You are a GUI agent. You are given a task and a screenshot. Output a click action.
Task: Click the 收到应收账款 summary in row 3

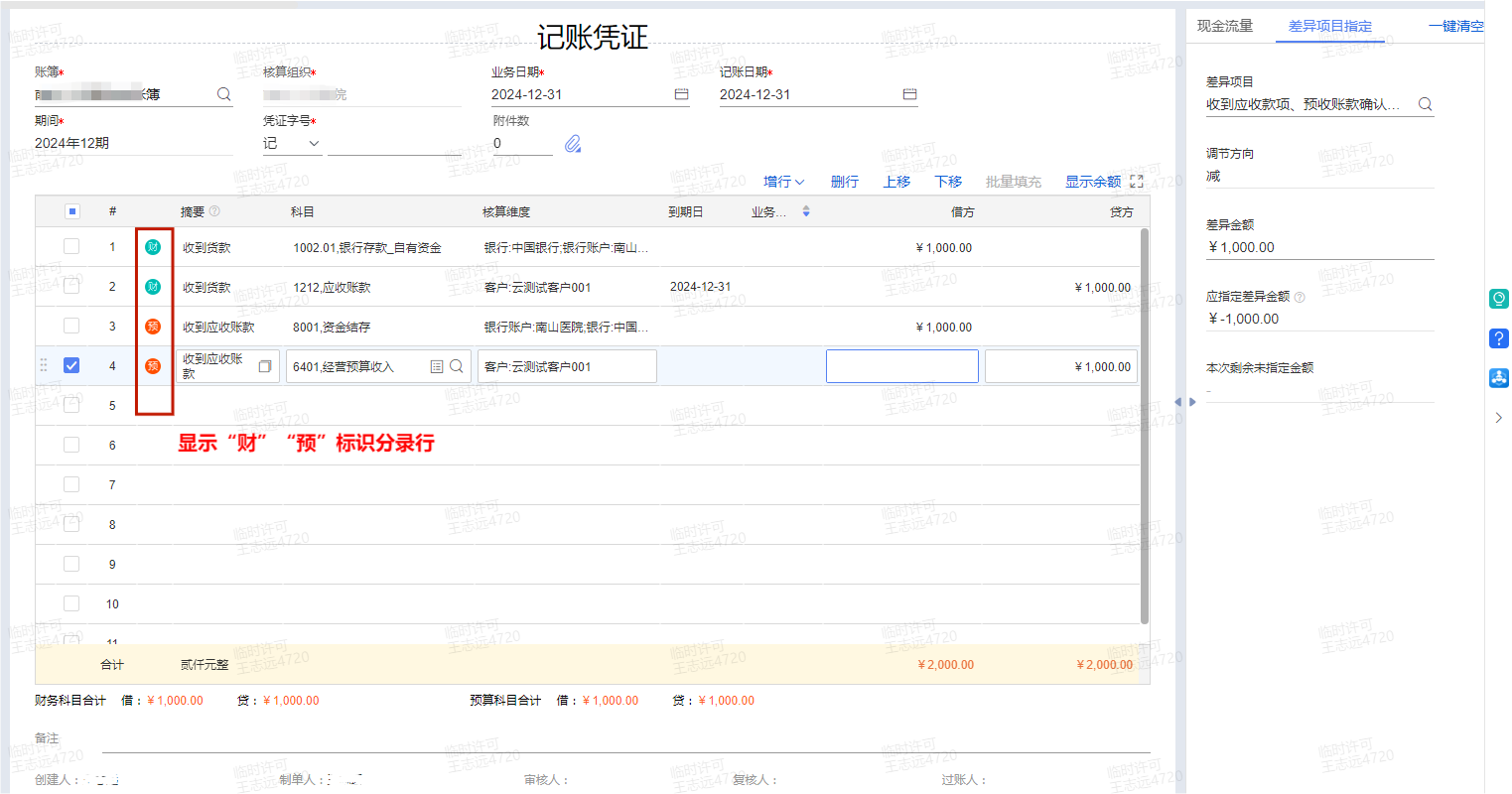click(218, 328)
